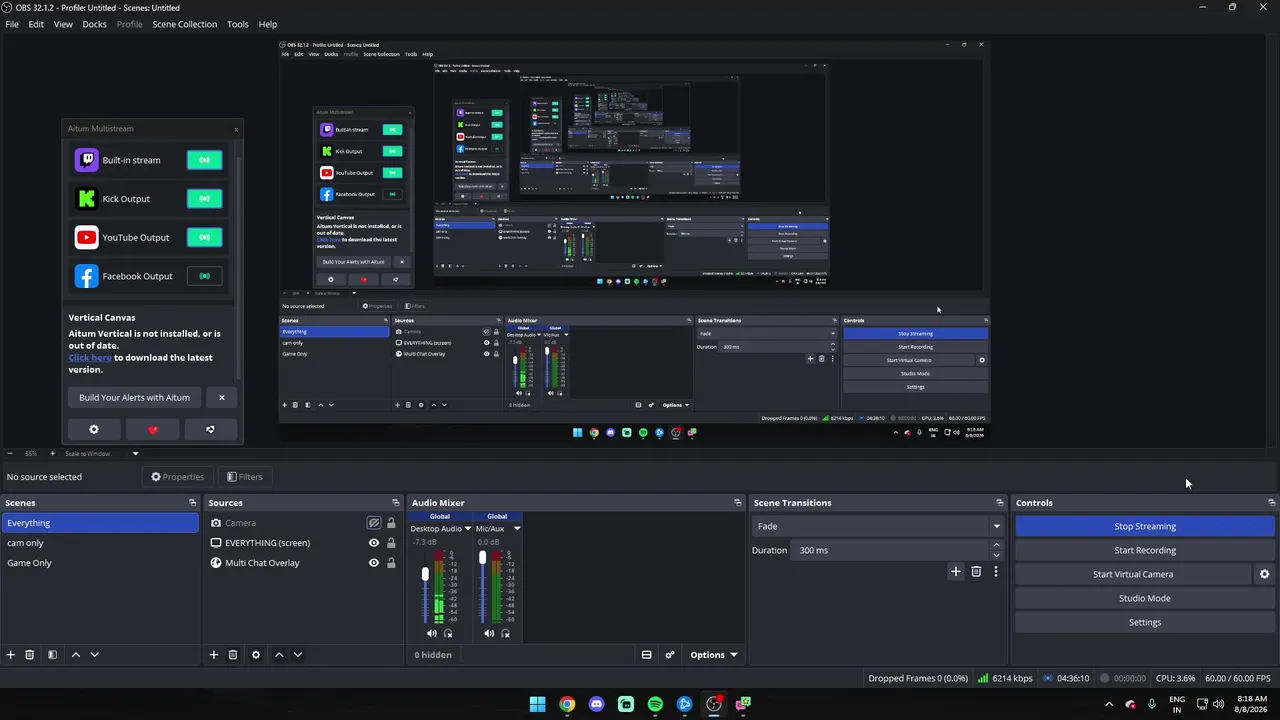Hide the Multi Chat Overlay source

pos(374,563)
